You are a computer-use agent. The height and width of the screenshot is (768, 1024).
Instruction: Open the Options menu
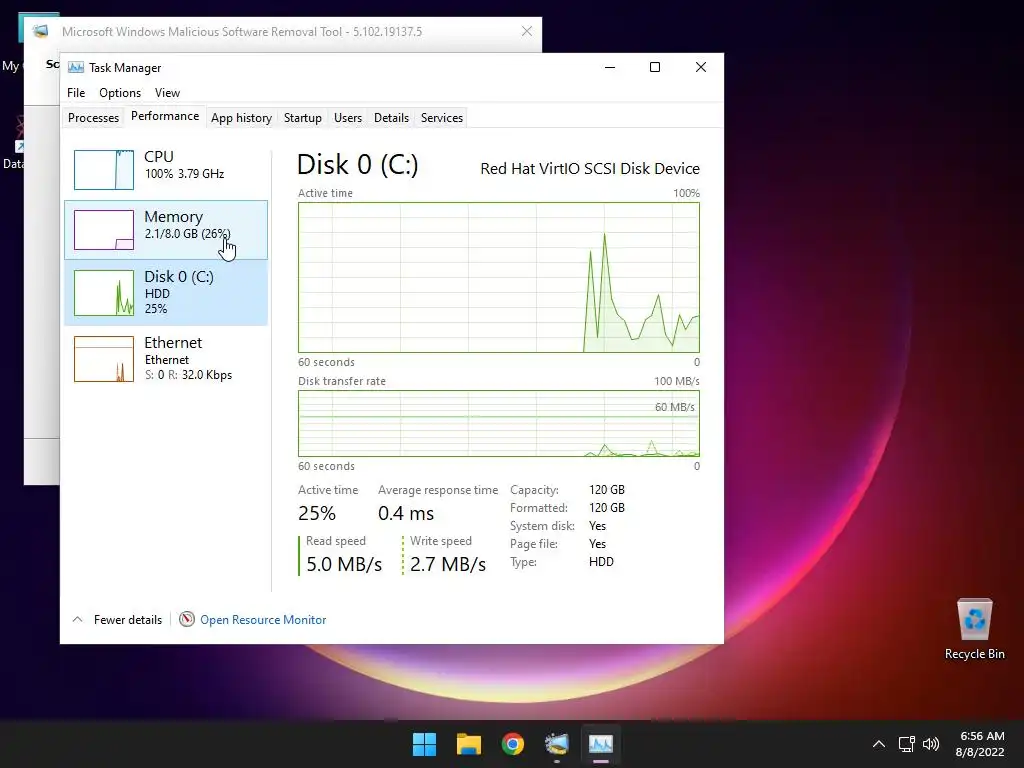[120, 93]
